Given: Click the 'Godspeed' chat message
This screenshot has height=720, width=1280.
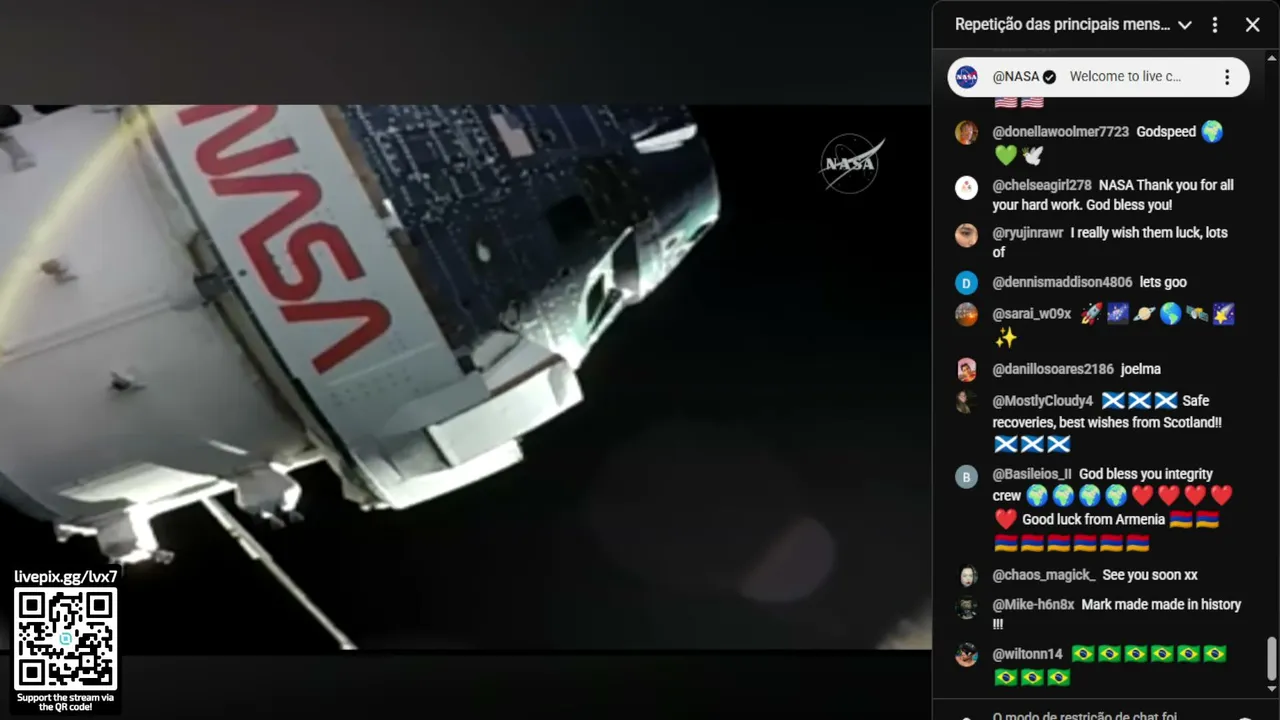Looking at the screenshot, I should [1167, 132].
